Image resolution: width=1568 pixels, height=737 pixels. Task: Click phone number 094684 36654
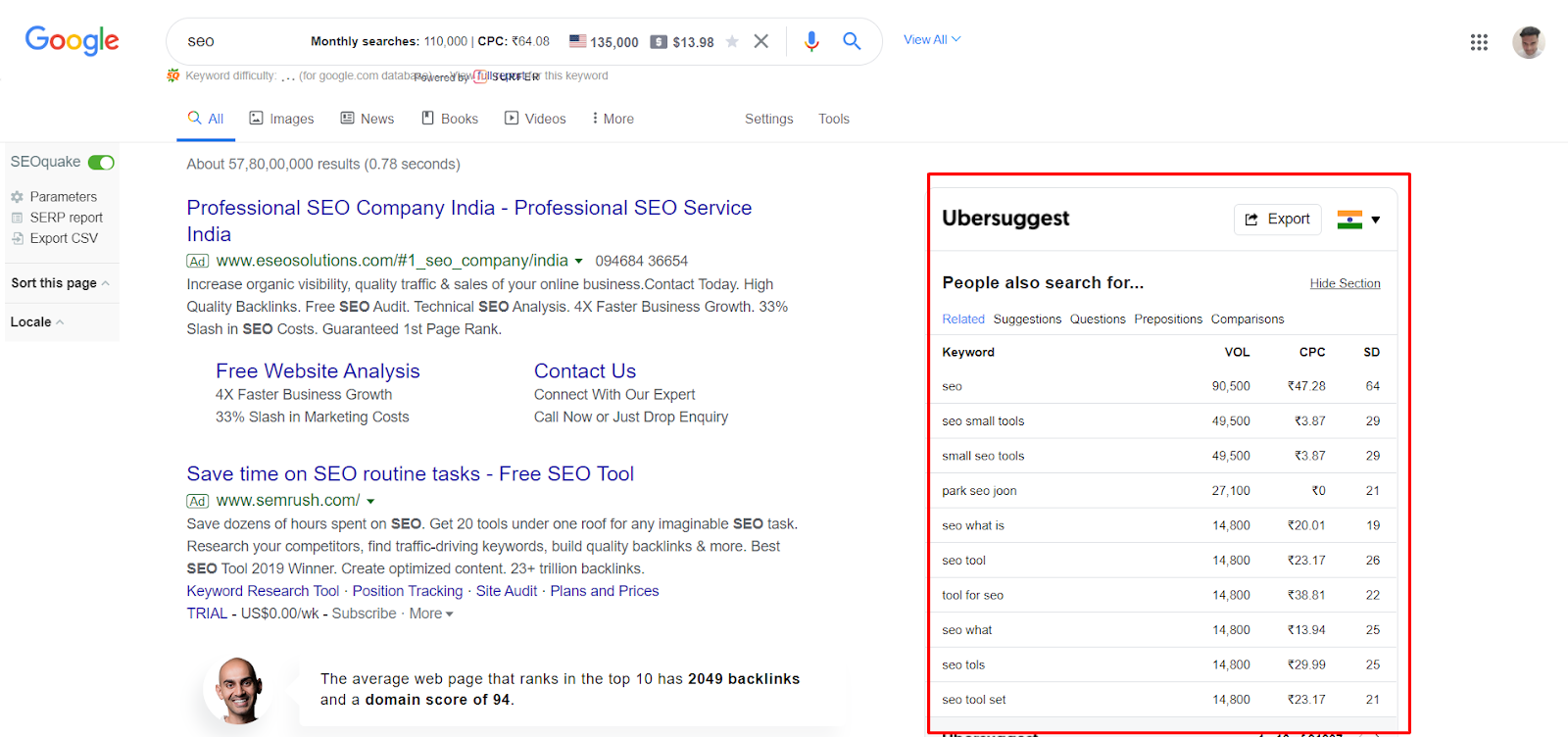pyautogui.click(x=642, y=262)
